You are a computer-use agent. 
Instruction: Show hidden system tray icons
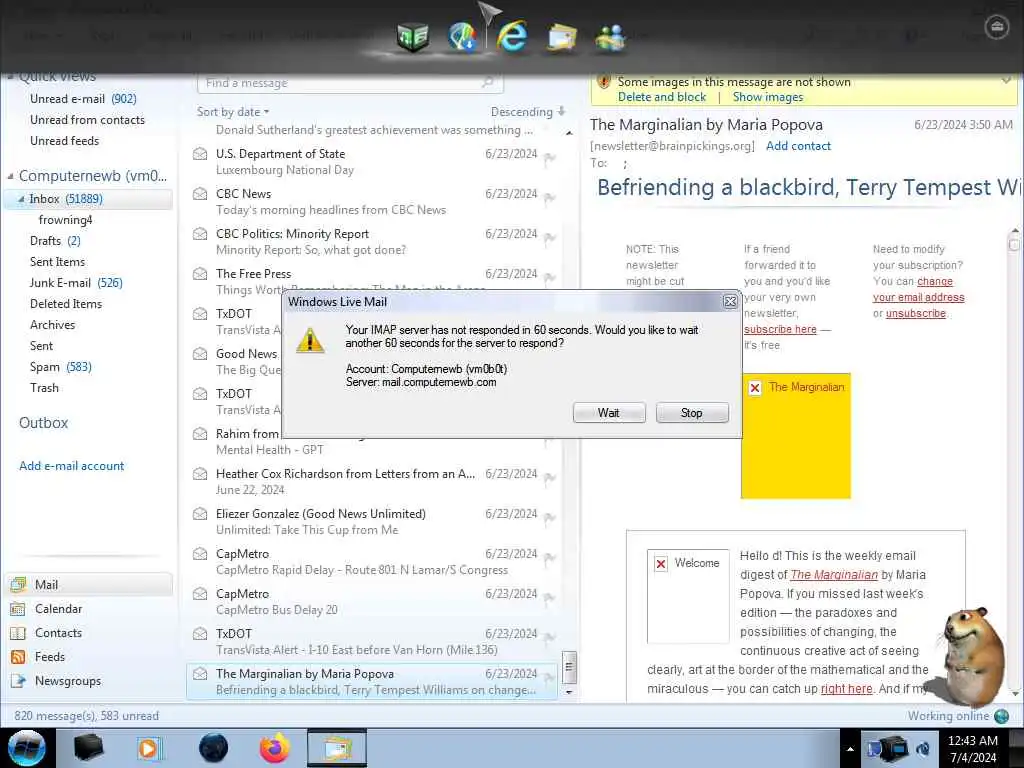(850, 749)
